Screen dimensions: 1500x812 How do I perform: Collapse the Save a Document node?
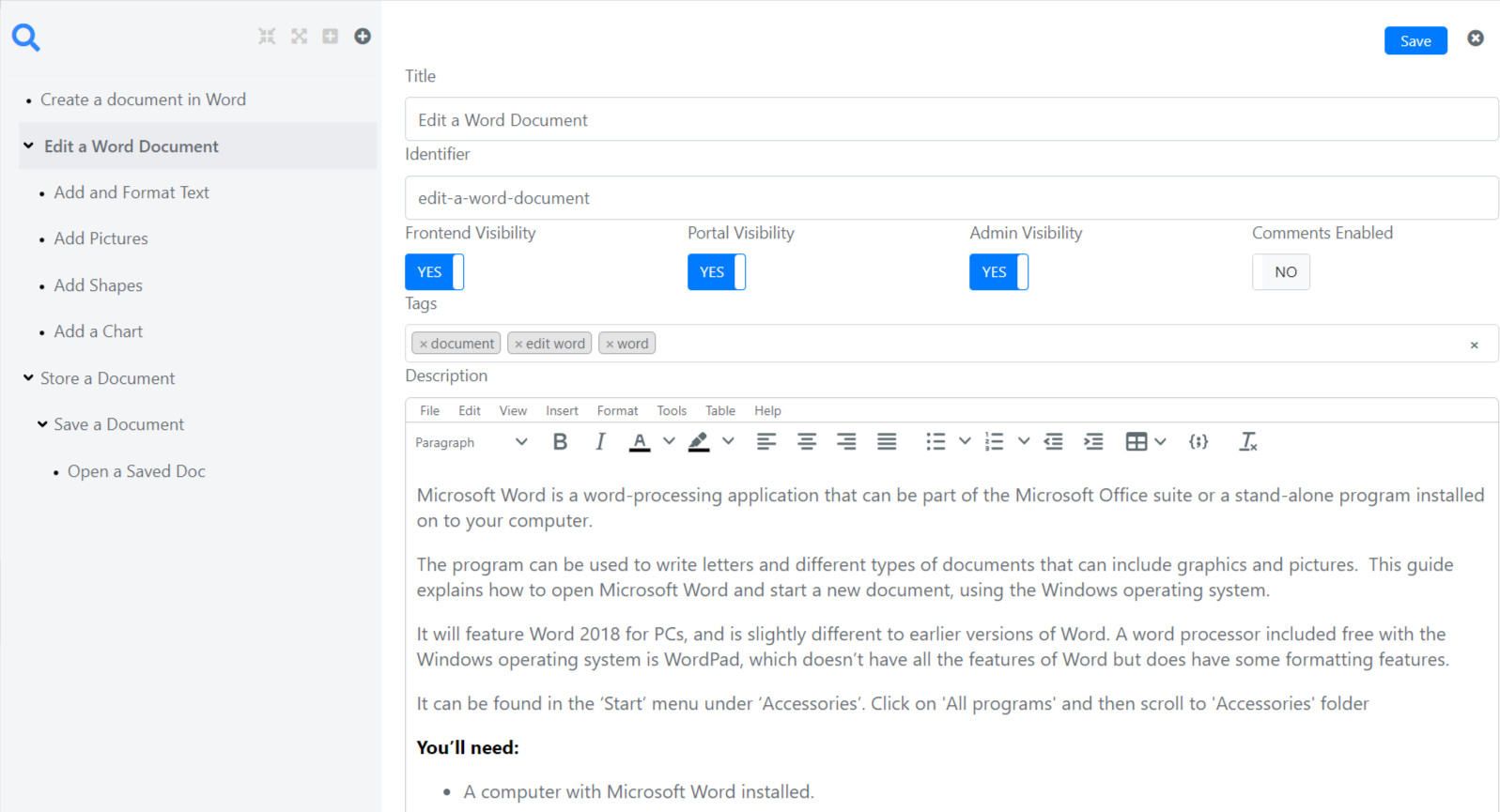point(42,424)
